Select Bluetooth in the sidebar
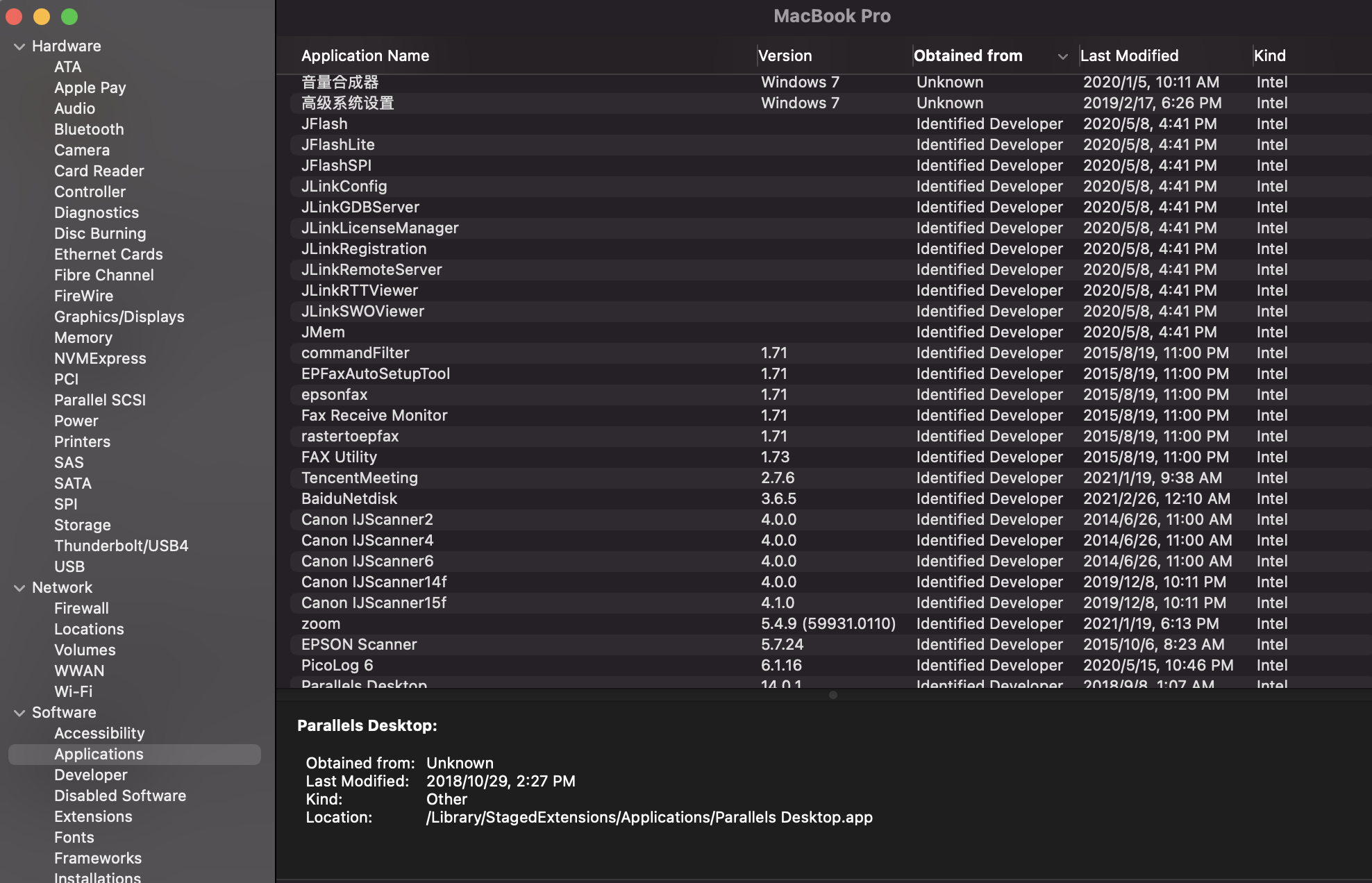Screen dimensions: 1372x883 (x=89, y=129)
